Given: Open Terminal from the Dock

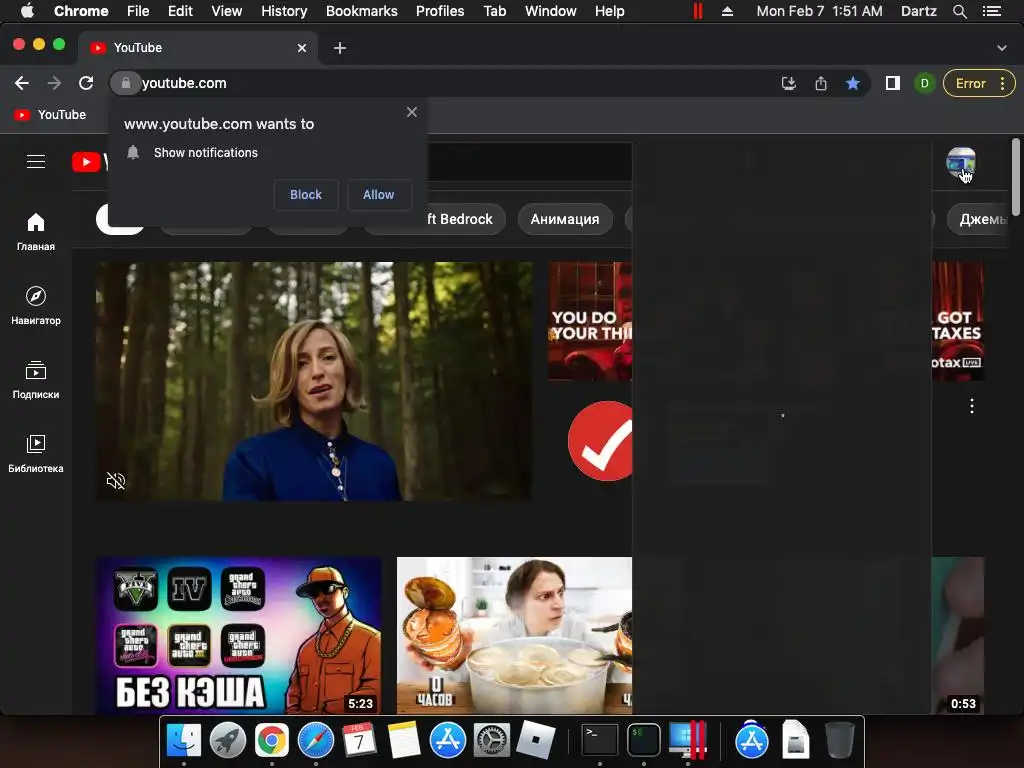Looking at the screenshot, I should coord(600,740).
